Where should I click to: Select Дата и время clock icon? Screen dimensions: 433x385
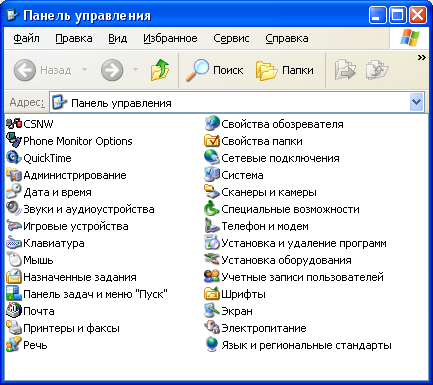pyautogui.click(x=14, y=192)
